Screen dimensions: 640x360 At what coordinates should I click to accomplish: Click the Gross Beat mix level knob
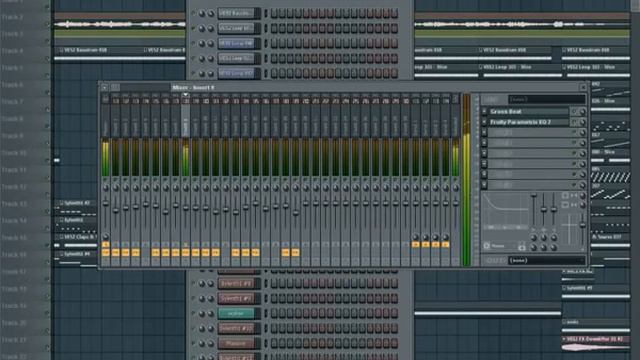coord(582,111)
